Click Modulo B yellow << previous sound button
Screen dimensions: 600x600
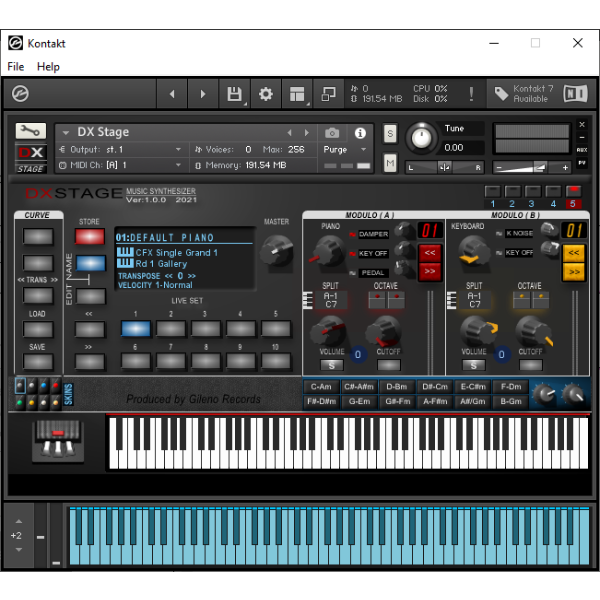pos(574,253)
